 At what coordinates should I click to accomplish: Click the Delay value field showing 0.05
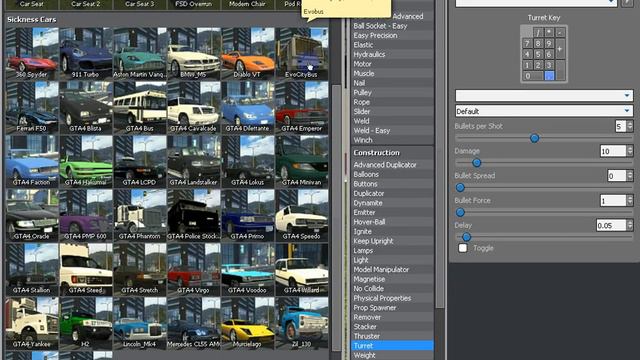click(x=611, y=225)
